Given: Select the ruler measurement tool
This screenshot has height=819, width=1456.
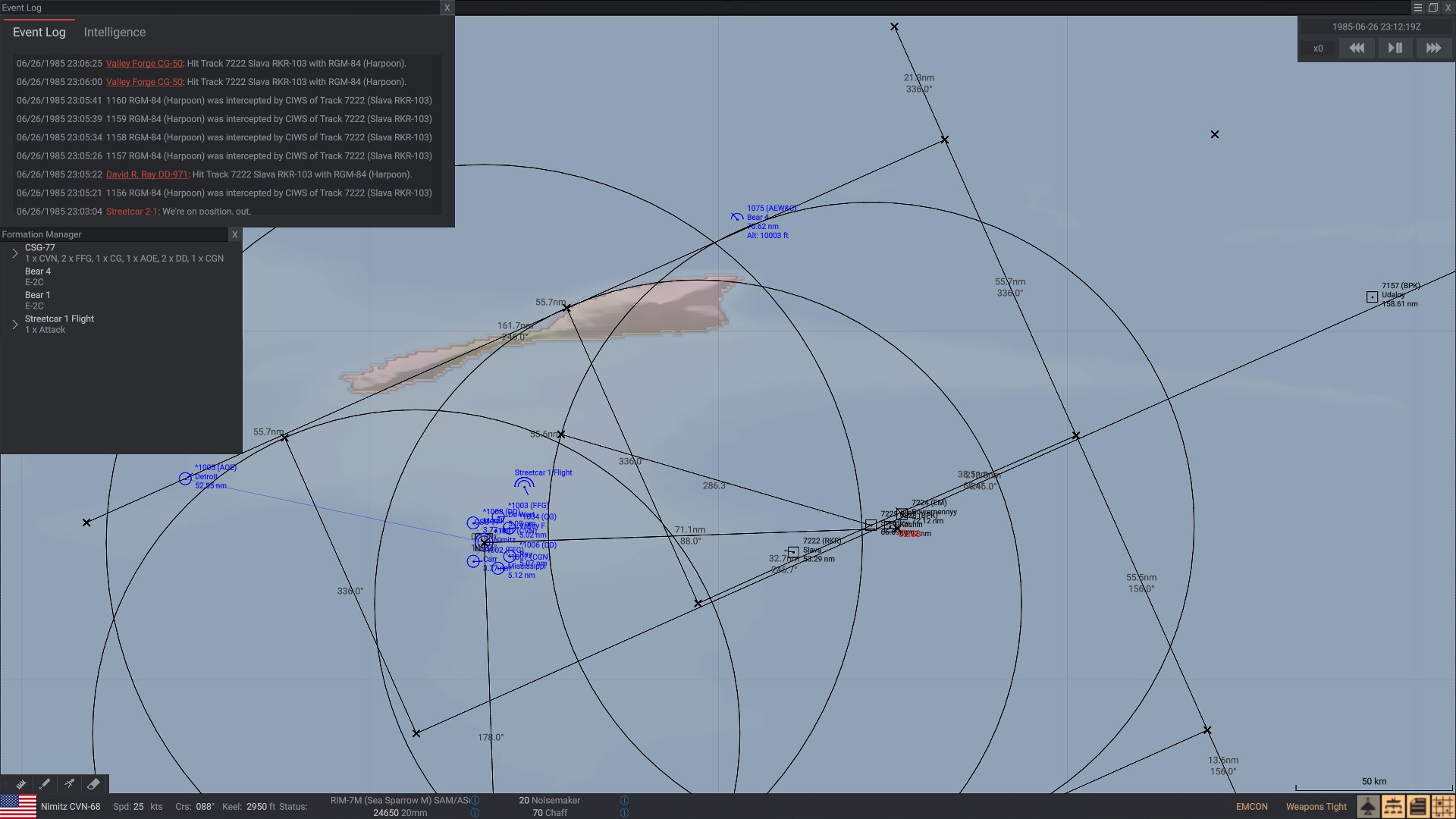Looking at the screenshot, I should tap(20, 783).
